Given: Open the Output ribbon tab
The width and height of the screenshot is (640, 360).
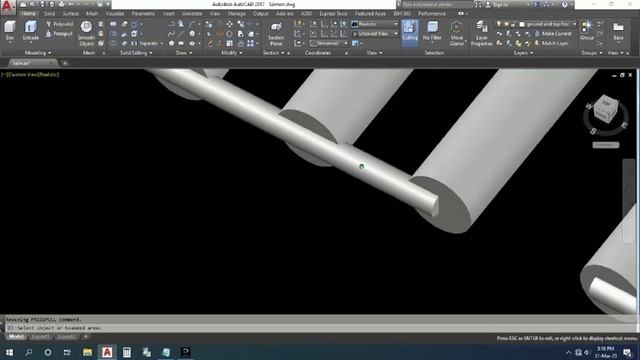Looking at the screenshot, I should point(260,14).
